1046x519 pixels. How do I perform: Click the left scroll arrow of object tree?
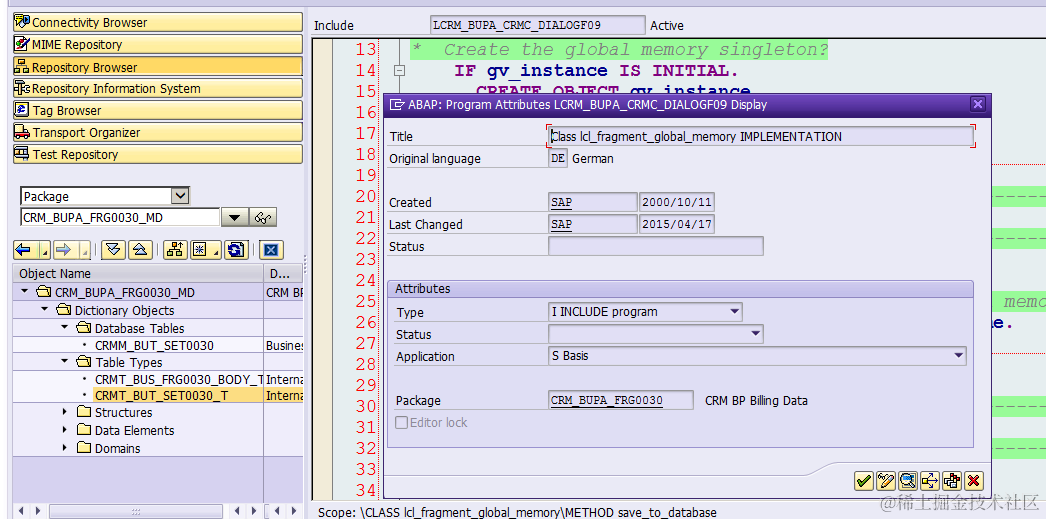tap(20, 512)
